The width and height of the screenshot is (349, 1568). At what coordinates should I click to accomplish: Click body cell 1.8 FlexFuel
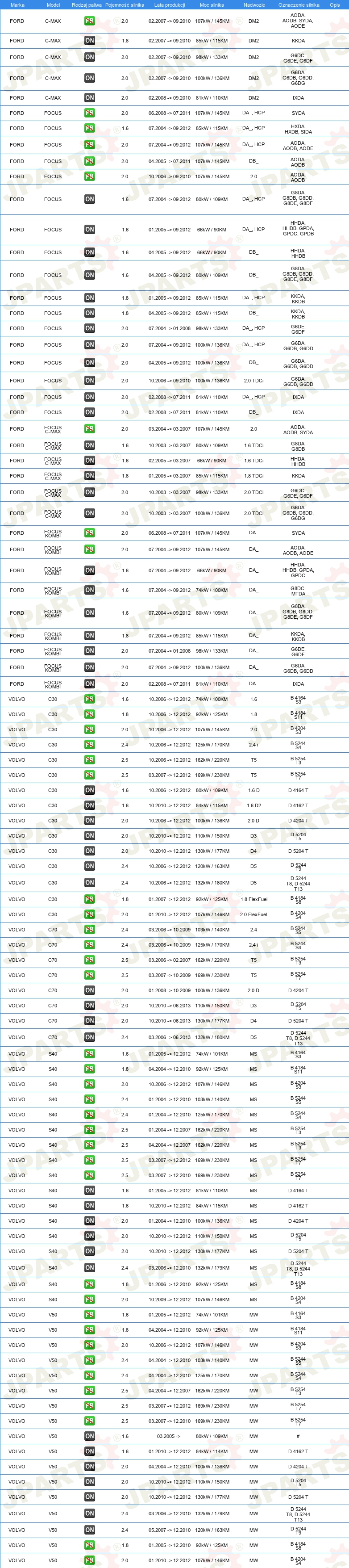click(x=253, y=900)
